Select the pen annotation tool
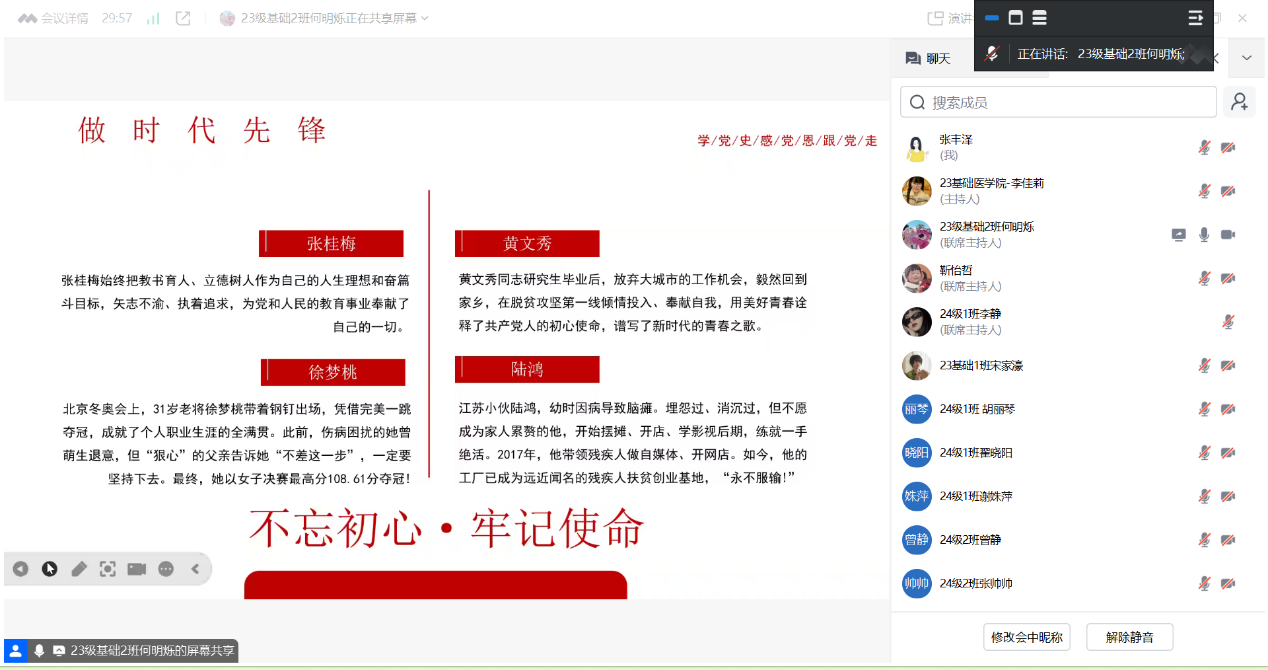 pyautogui.click(x=79, y=569)
